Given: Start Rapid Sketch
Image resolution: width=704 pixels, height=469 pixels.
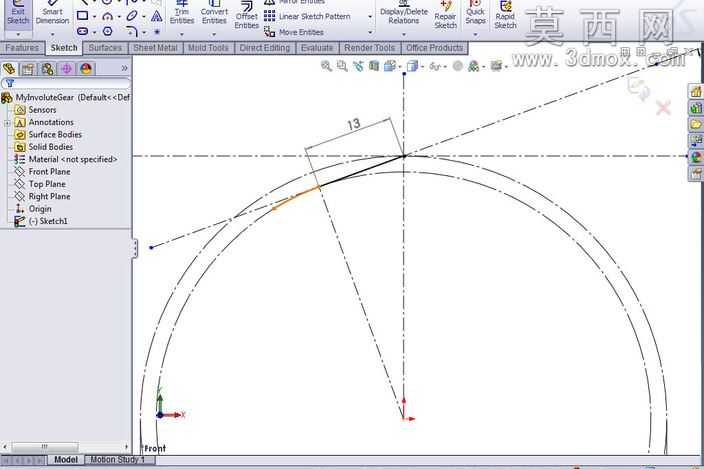Looking at the screenshot, I should 505,16.
